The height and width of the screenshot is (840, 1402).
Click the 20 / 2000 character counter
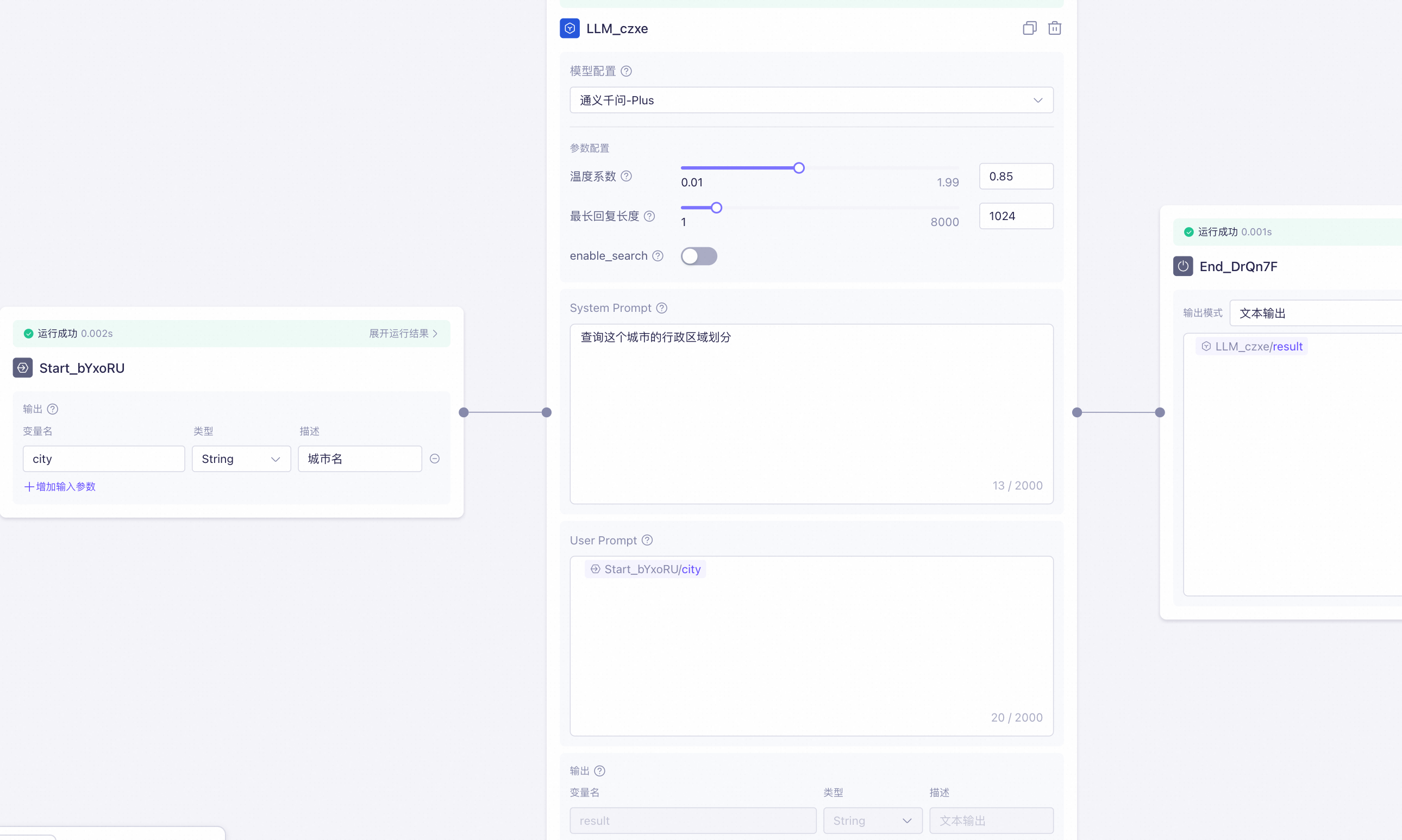click(1017, 717)
